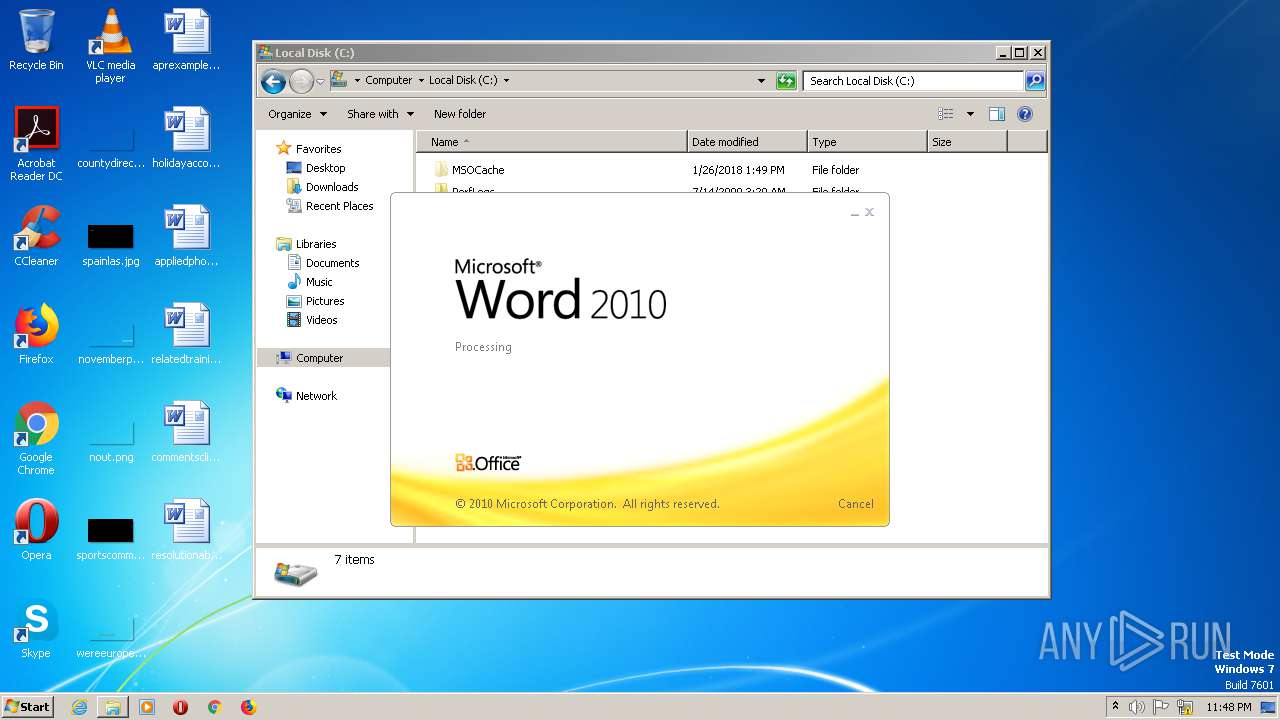Open the Opera desktop shortcut

[36, 530]
